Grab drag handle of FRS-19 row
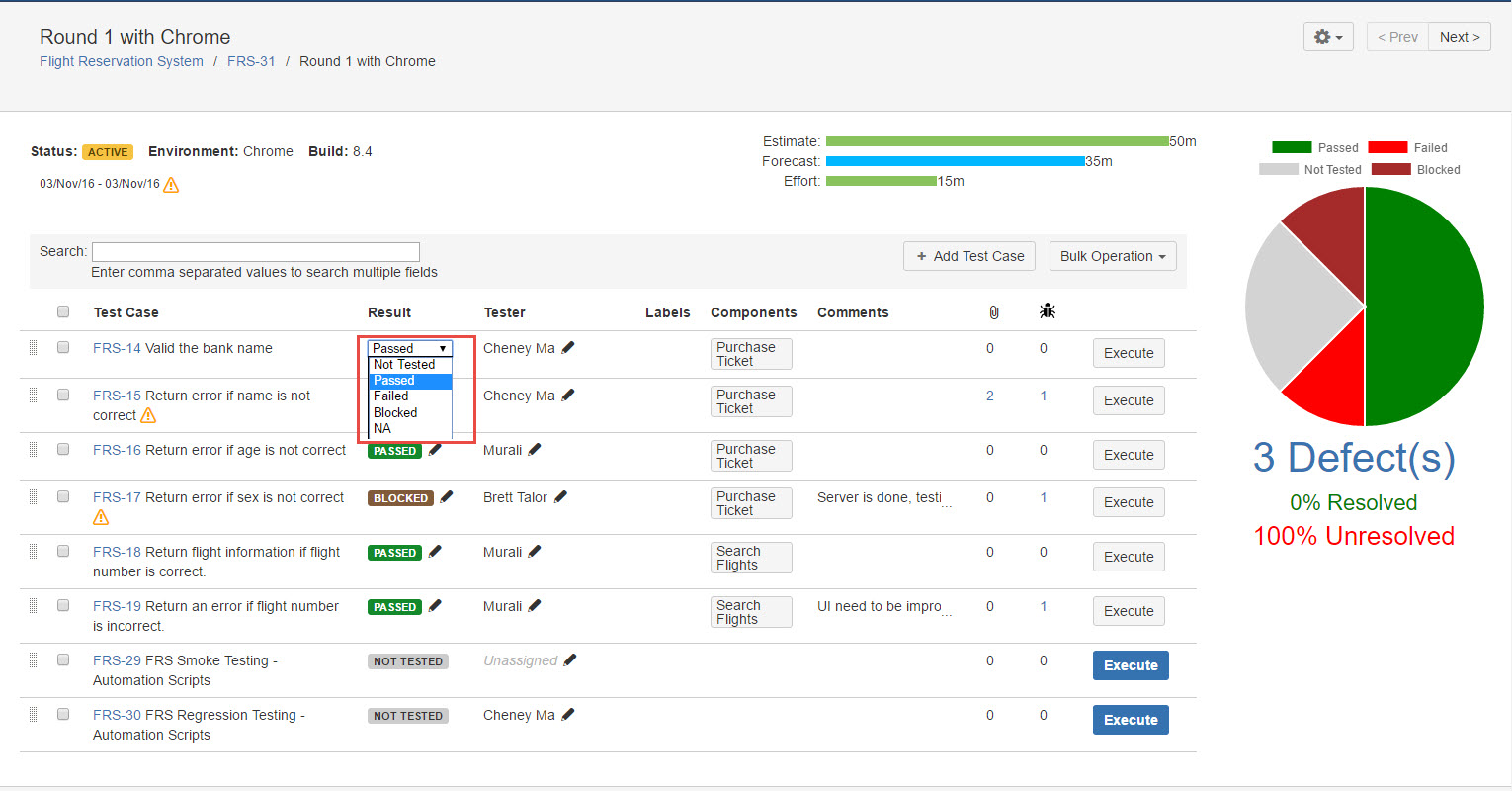Screen dimensions: 1512x791 pos(33,605)
